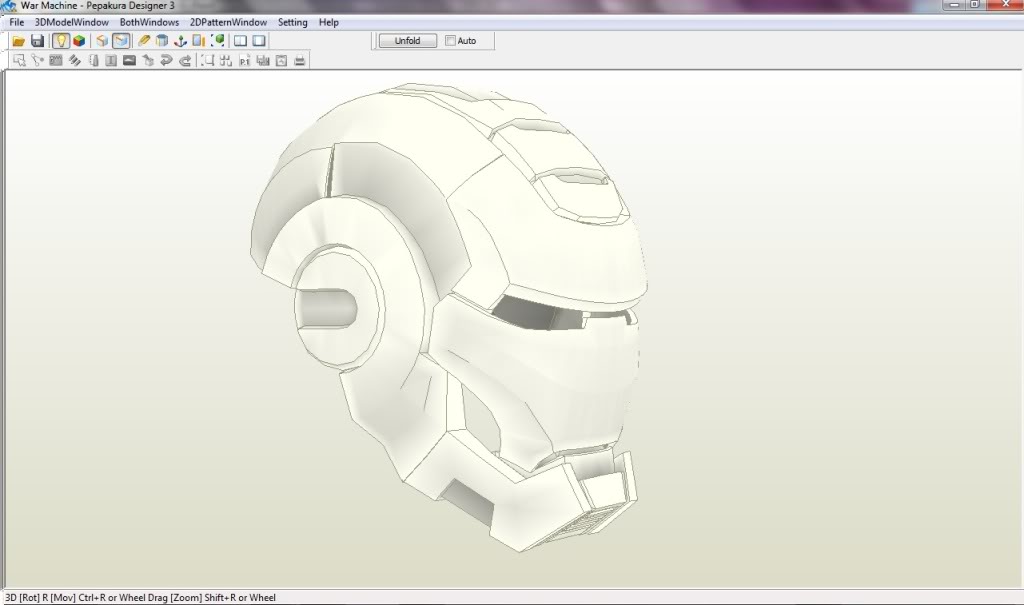Click the green cube fit-to-view icon
1024x605 pixels.
point(218,41)
